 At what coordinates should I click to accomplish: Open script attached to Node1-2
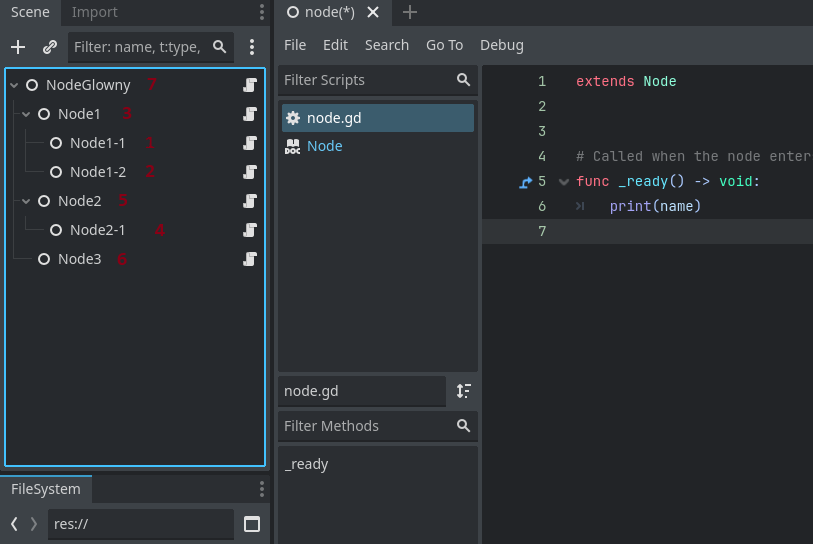[250, 172]
